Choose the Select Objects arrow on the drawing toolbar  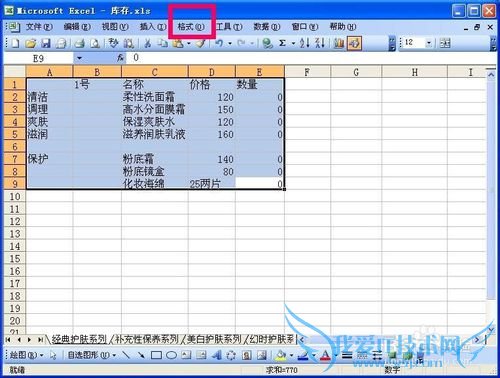tap(53, 355)
